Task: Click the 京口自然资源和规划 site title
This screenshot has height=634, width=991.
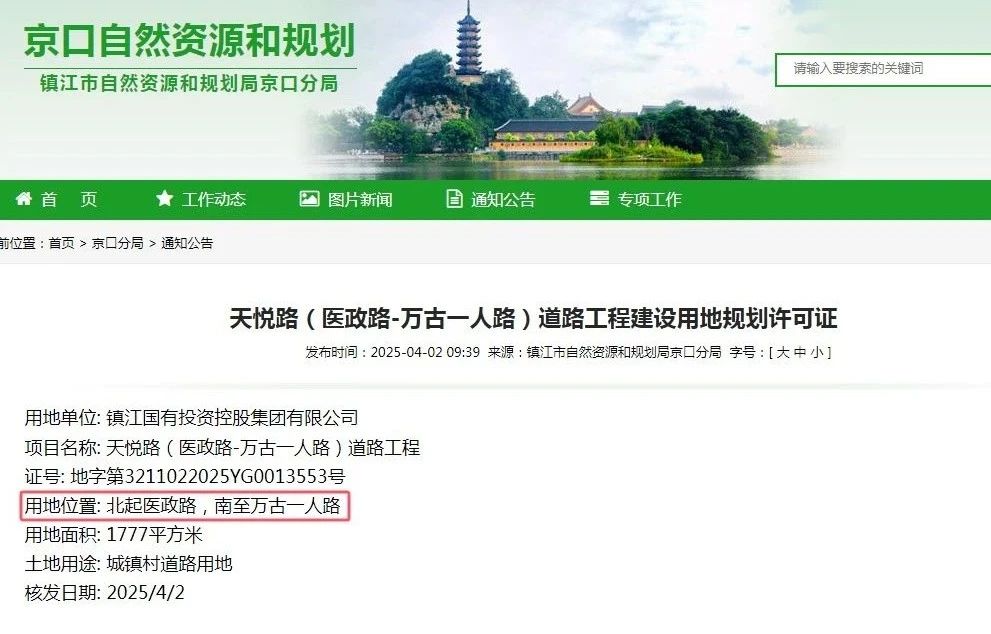Action: (190, 41)
